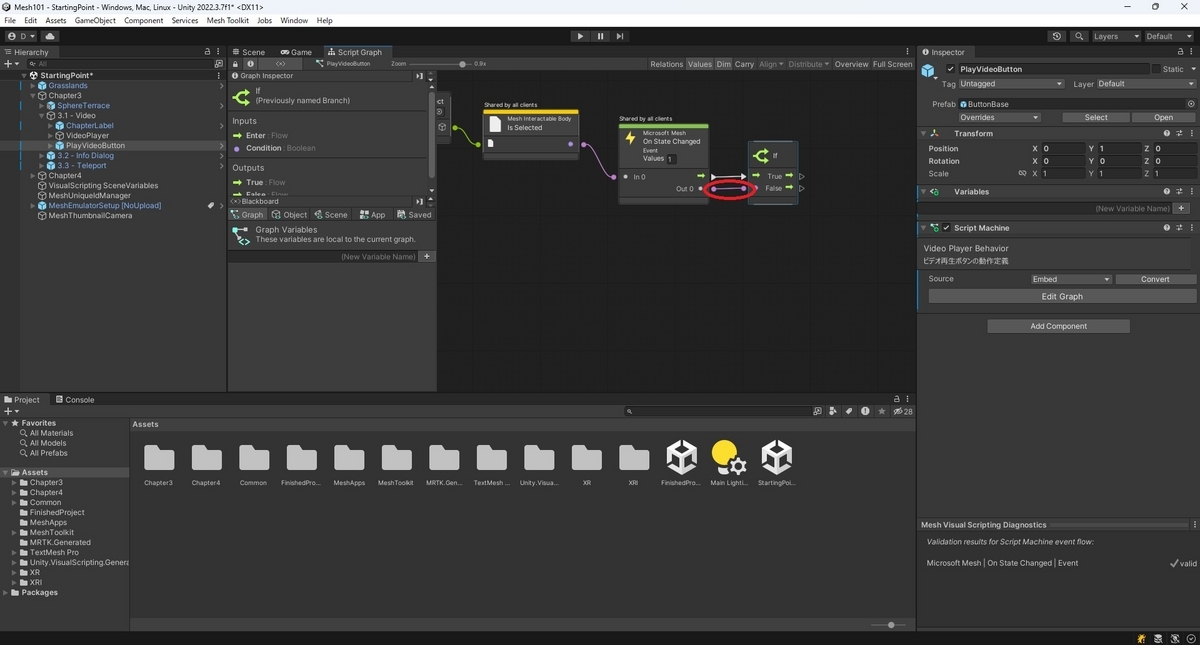This screenshot has width=1200, height=645.
Task: Open the account D dropdown
Action: tap(21, 36)
